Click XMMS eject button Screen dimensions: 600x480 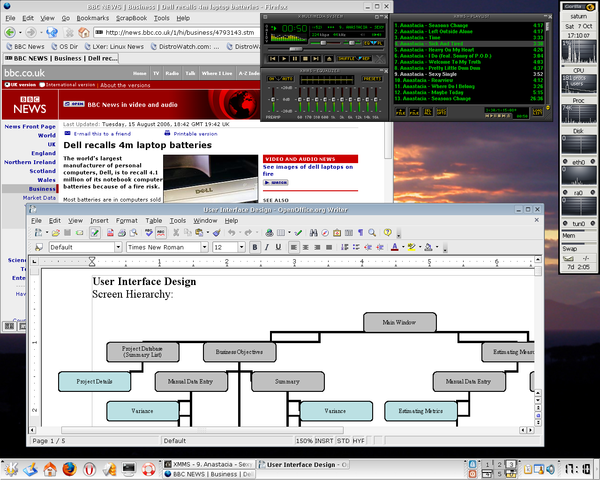click(x=328, y=59)
